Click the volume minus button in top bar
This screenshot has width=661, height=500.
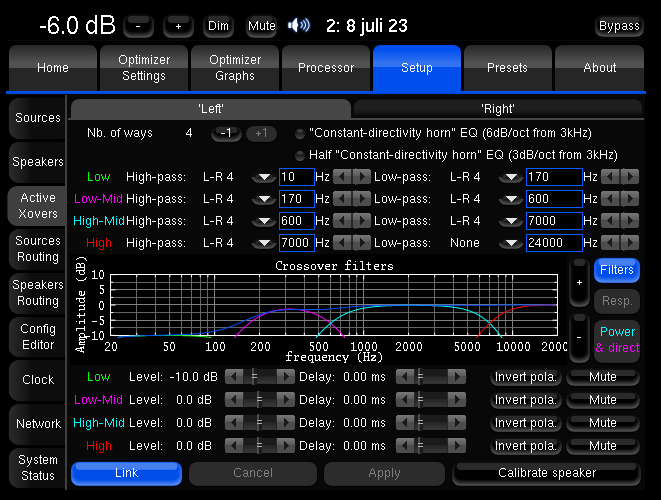point(140,26)
